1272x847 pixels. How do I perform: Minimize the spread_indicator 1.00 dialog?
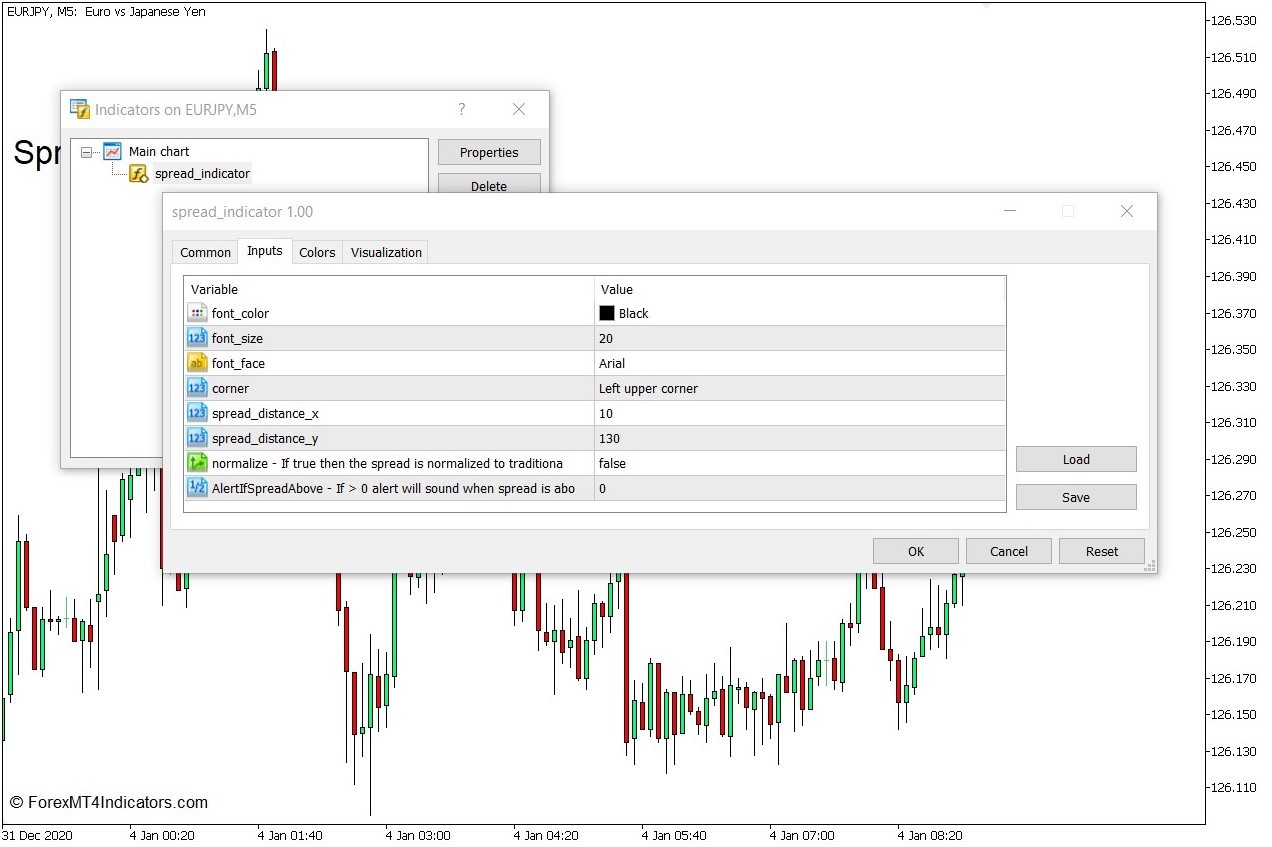point(1010,211)
